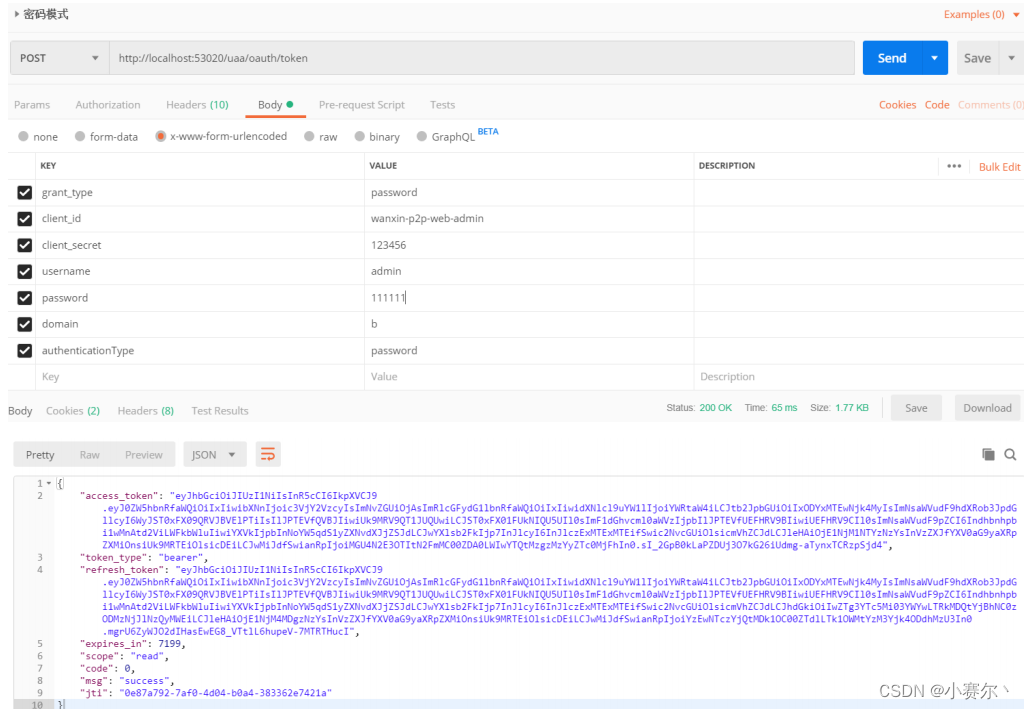This screenshot has height=709, width=1024.
Task: Switch response view to Raw
Action: point(89,454)
